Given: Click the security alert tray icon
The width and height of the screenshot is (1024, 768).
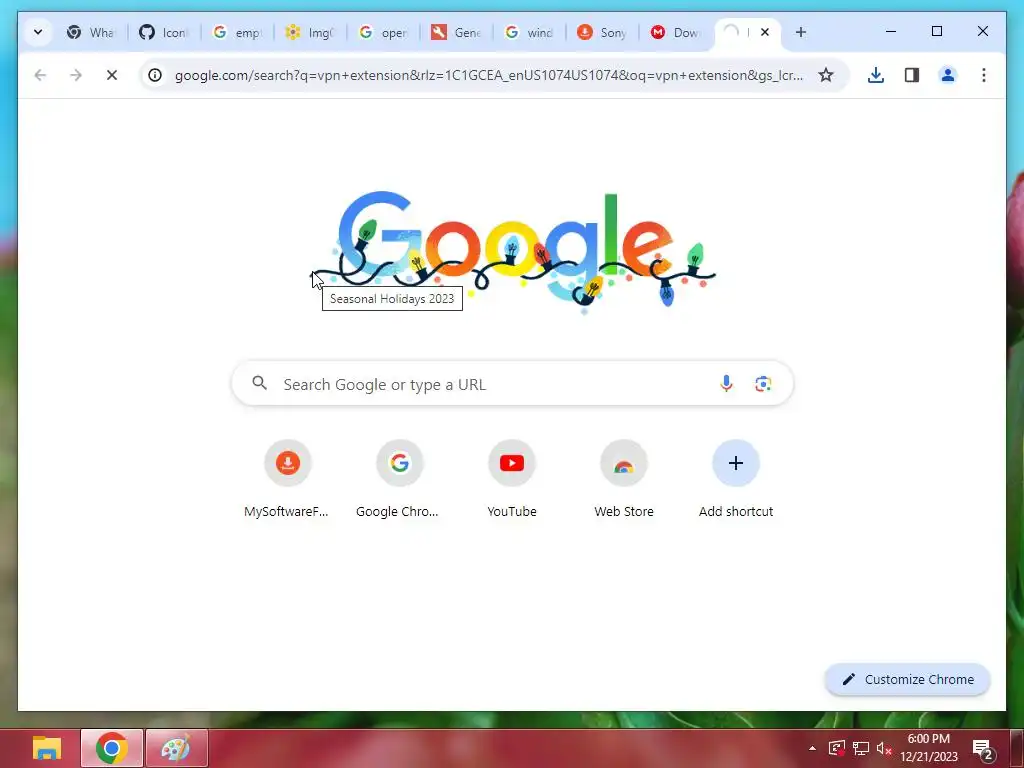Looking at the screenshot, I should (x=837, y=748).
